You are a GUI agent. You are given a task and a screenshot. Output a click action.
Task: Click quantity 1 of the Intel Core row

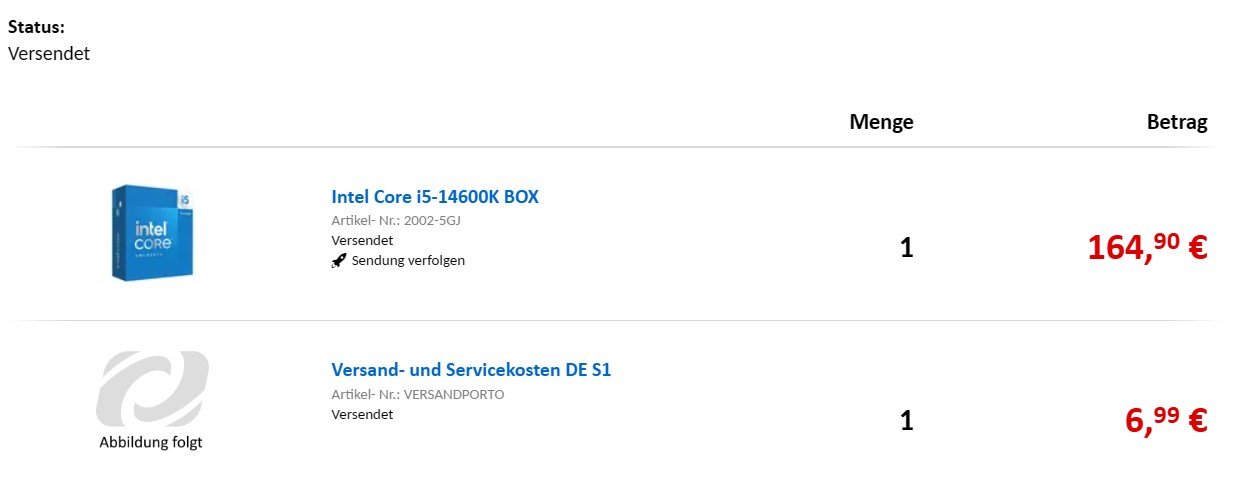[x=906, y=247]
